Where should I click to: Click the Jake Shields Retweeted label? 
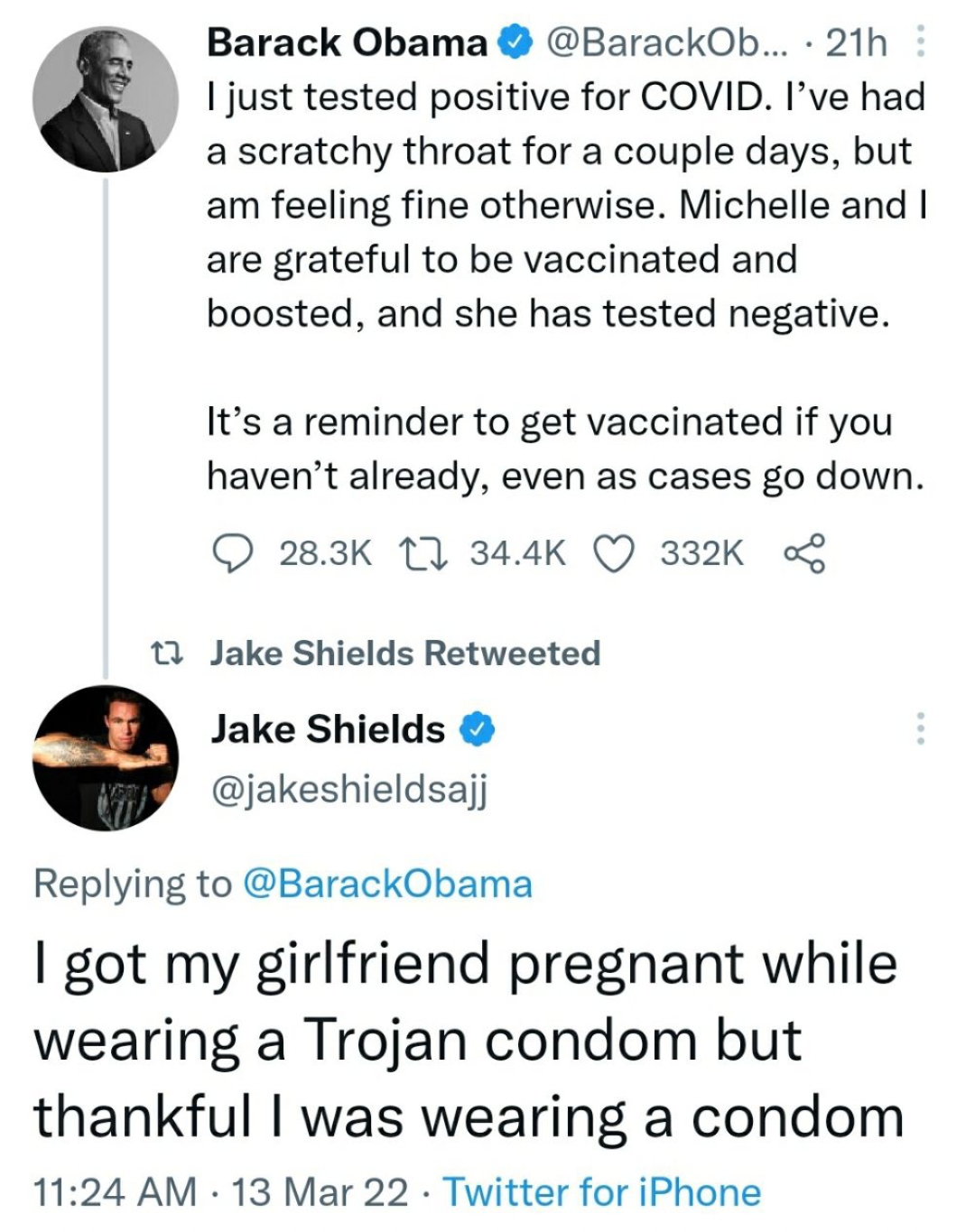405,653
